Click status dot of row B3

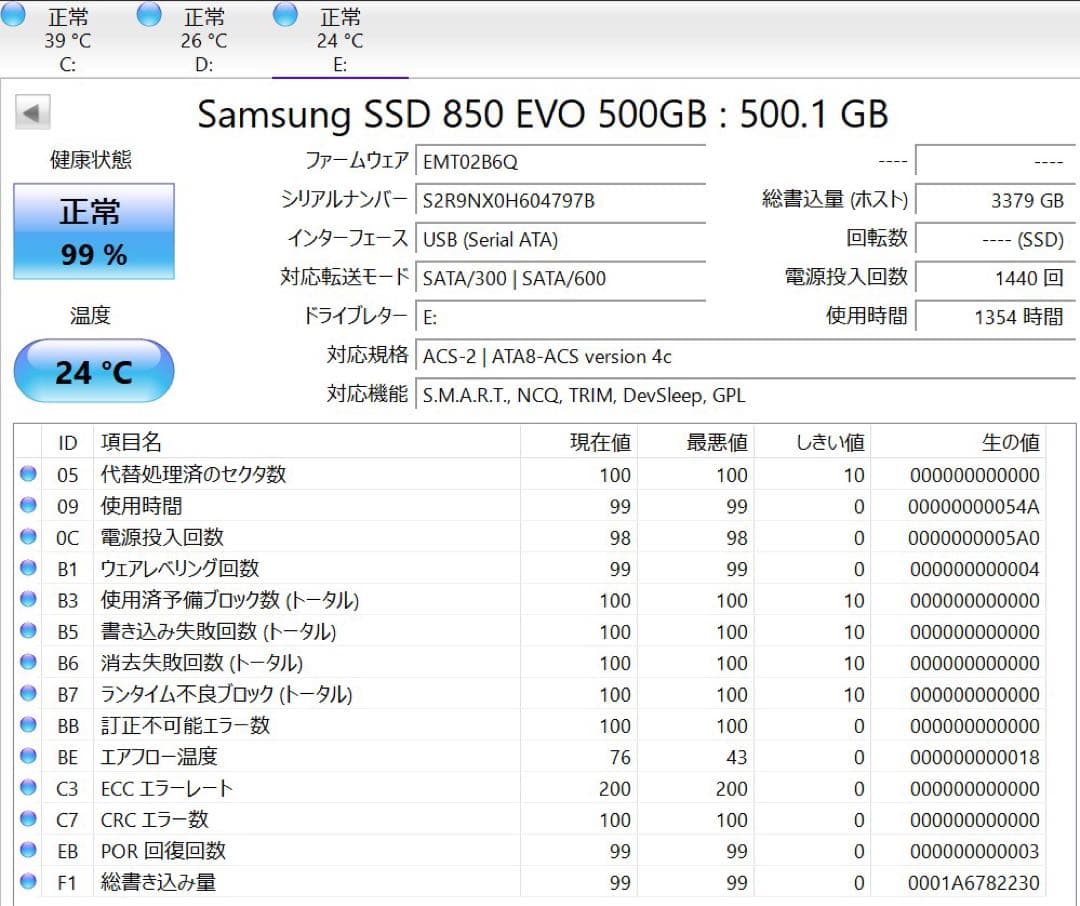pyautogui.click(x=28, y=599)
